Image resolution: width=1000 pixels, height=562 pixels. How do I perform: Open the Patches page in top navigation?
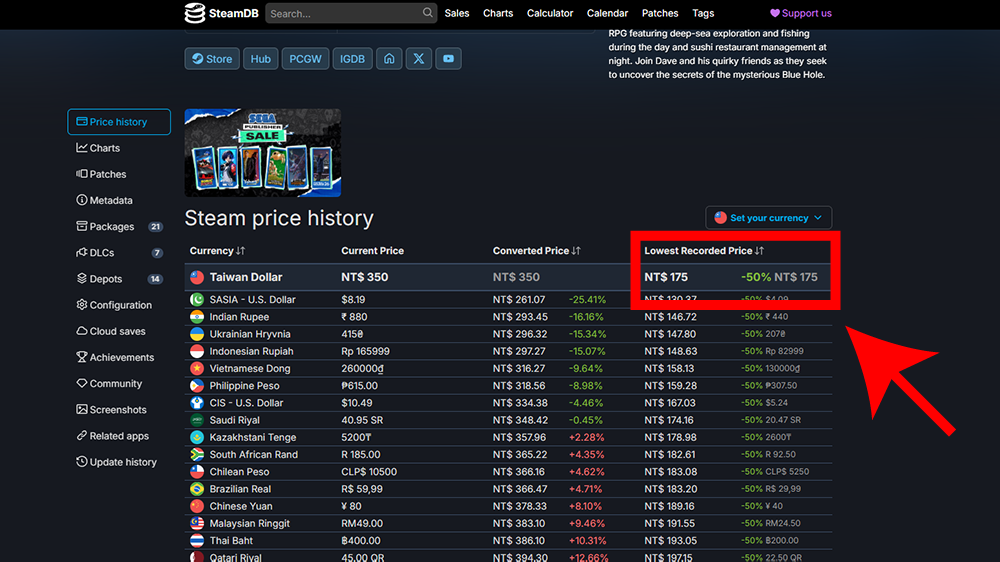[x=660, y=13]
